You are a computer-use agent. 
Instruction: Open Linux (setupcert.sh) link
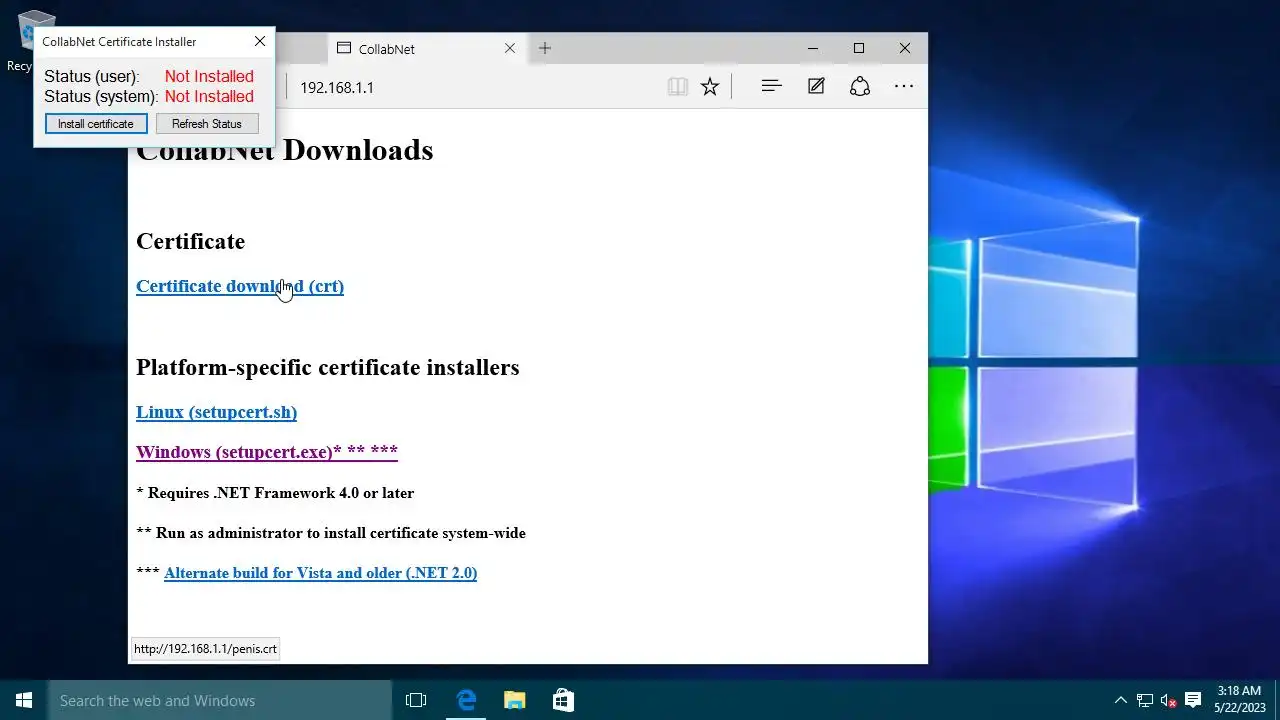[216, 412]
